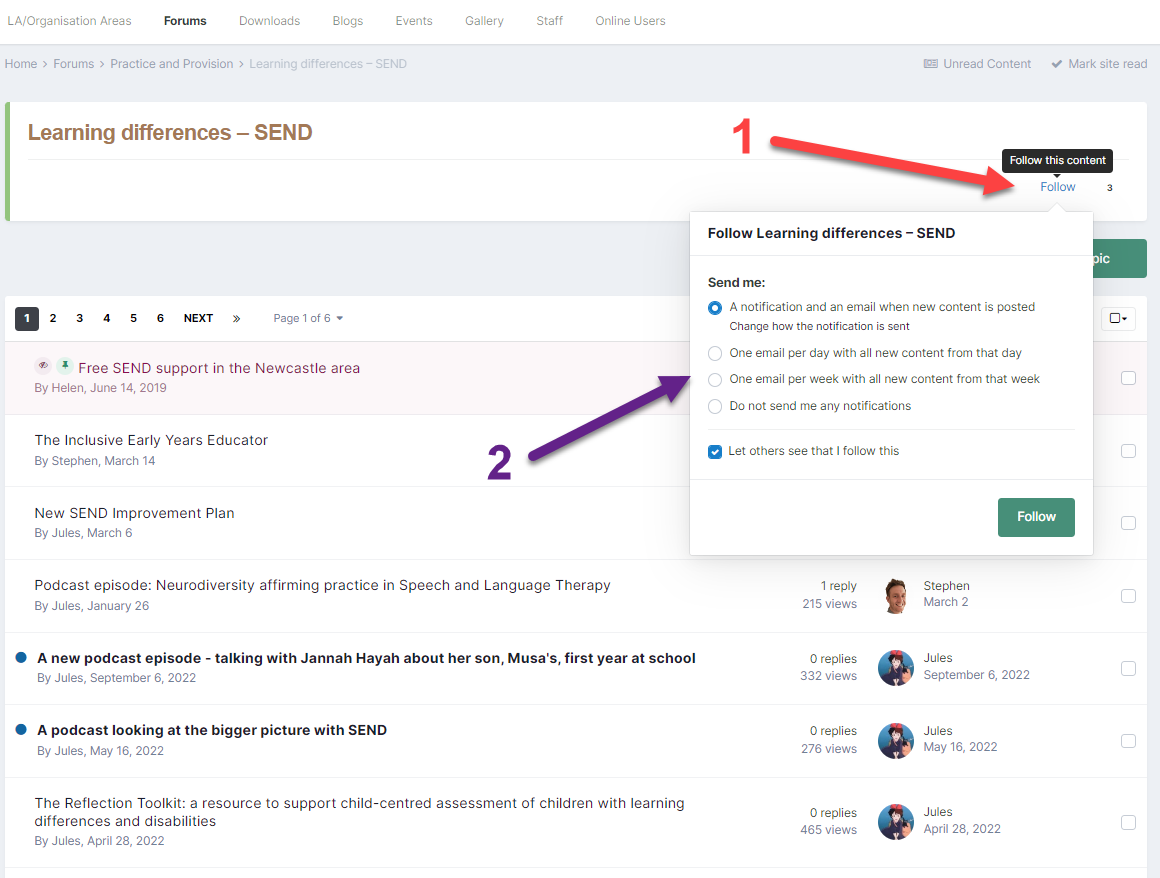Open topic Free SEND support in the Newcastle area
Viewport: 1160px width, 878px height.
pos(219,368)
